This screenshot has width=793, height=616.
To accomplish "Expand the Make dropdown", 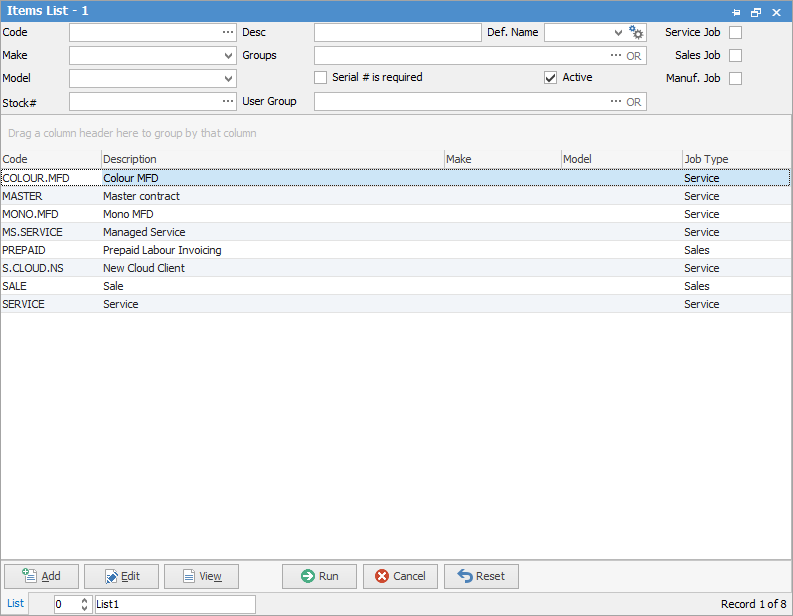I will (228, 56).
